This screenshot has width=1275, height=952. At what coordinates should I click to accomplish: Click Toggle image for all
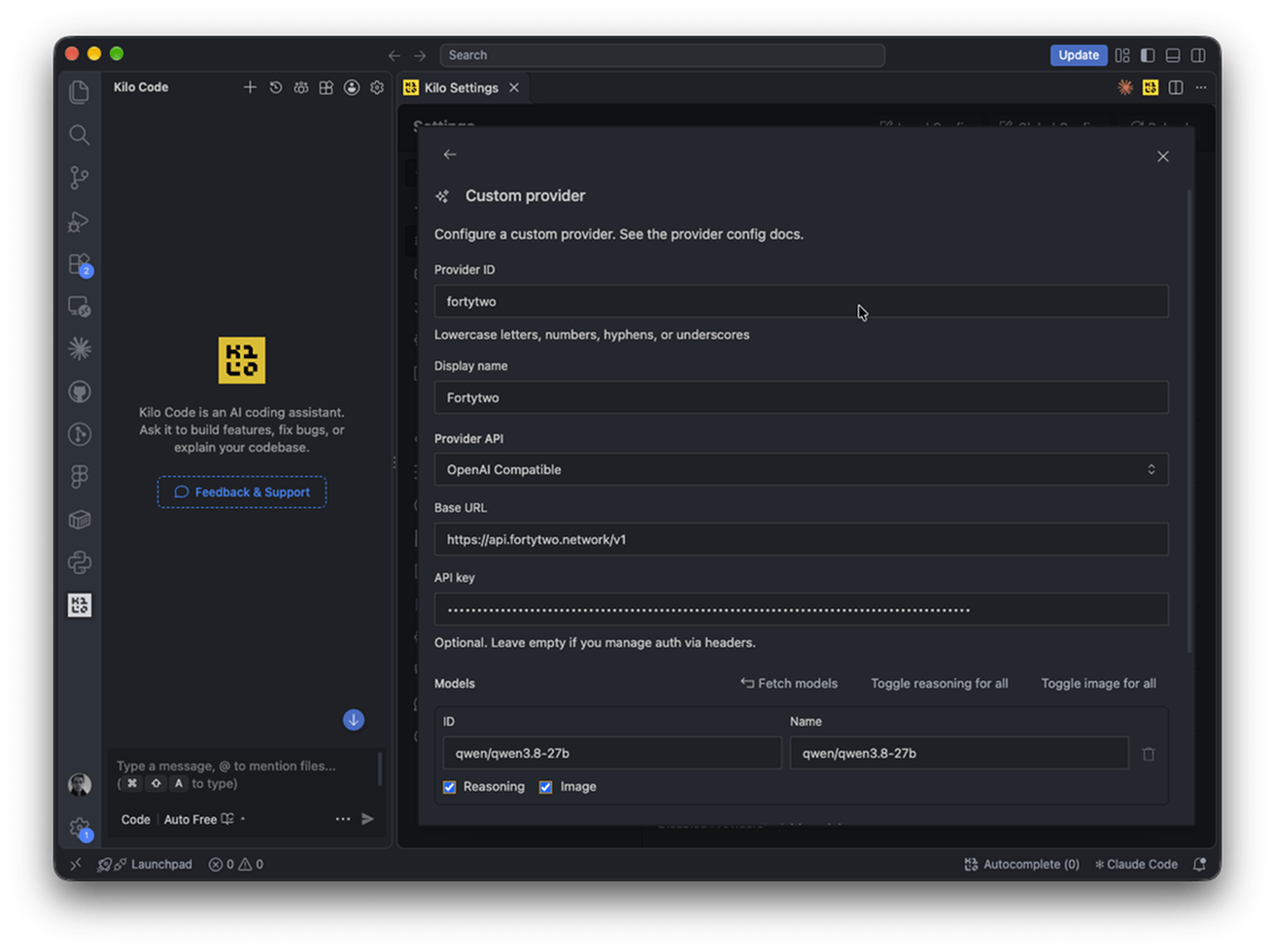(x=1099, y=684)
